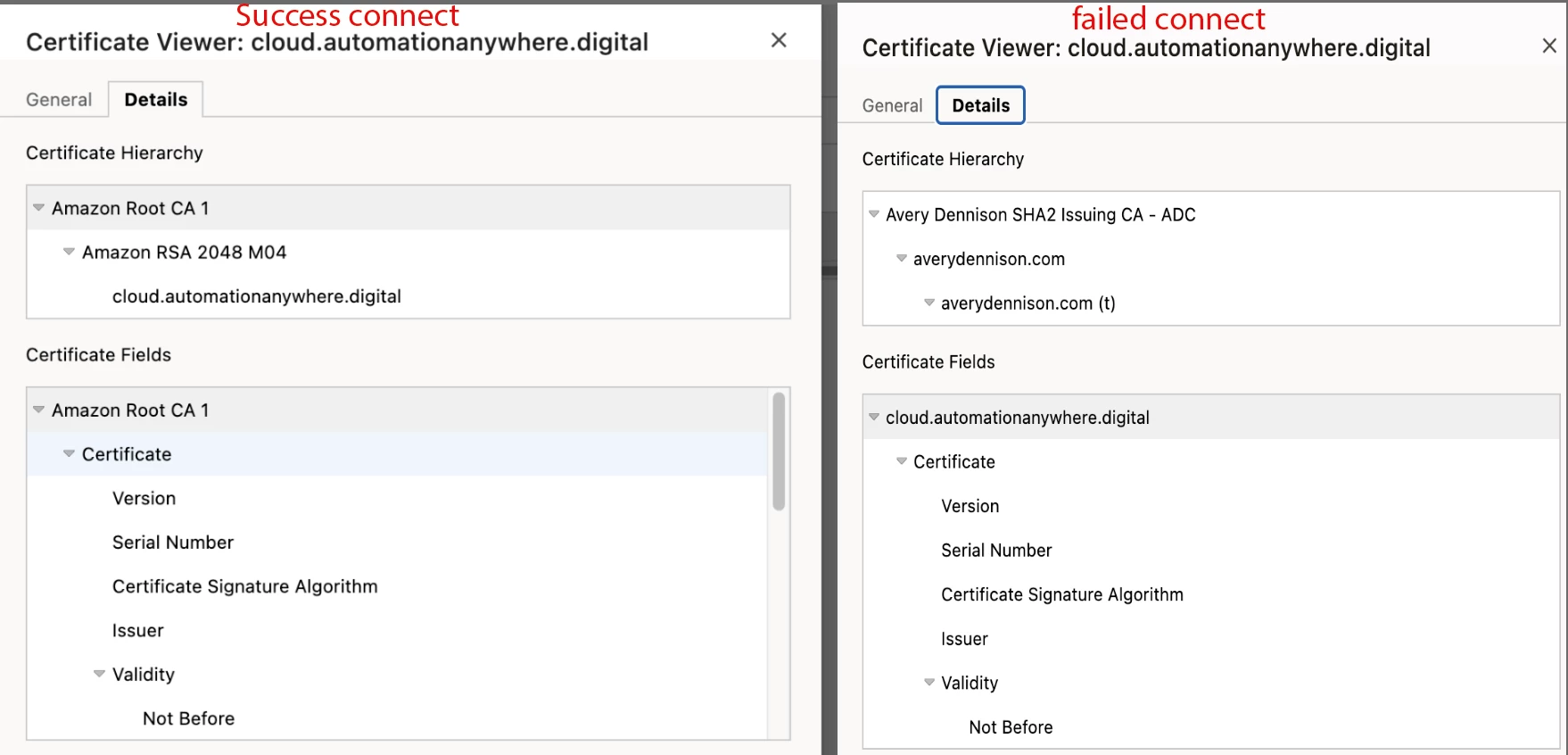Select Amazon Root CA 1 row in Certificate Fields
1568x755 pixels.
tap(397, 411)
